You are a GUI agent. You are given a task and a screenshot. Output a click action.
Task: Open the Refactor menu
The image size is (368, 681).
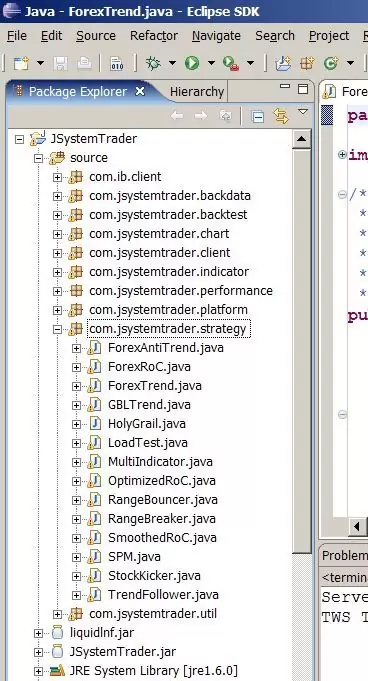154,36
